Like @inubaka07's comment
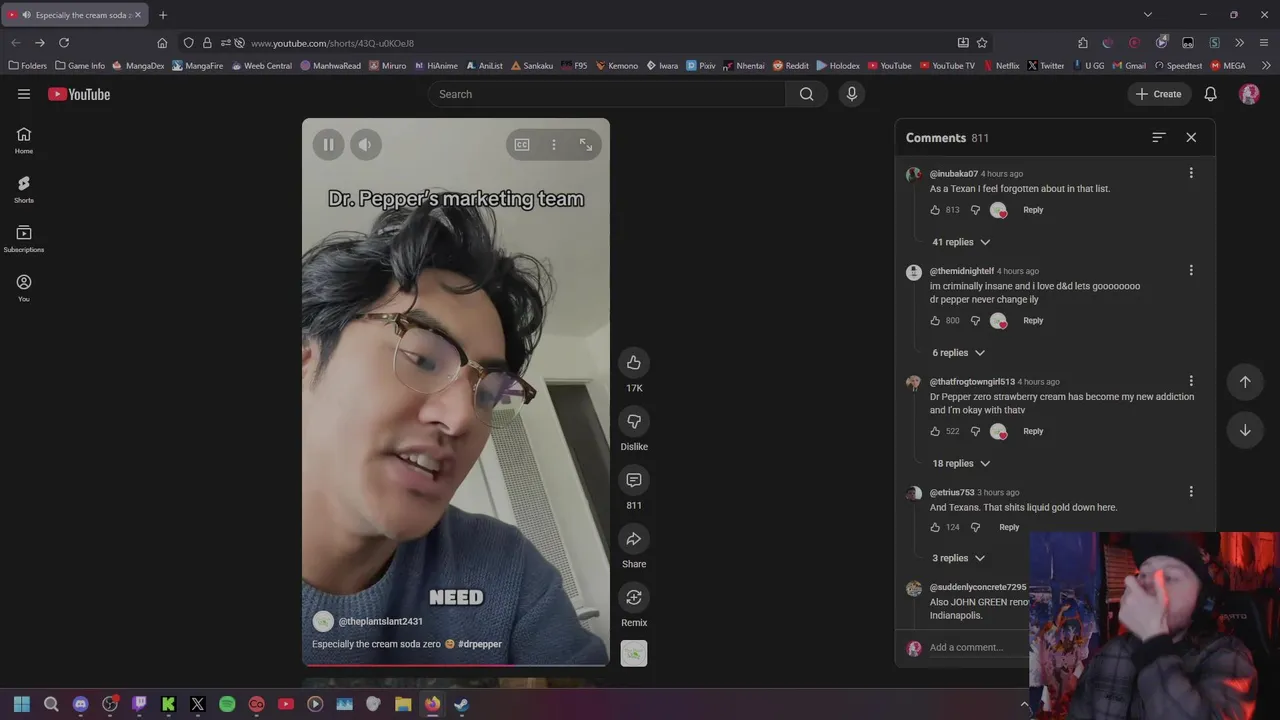 tap(935, 210)
